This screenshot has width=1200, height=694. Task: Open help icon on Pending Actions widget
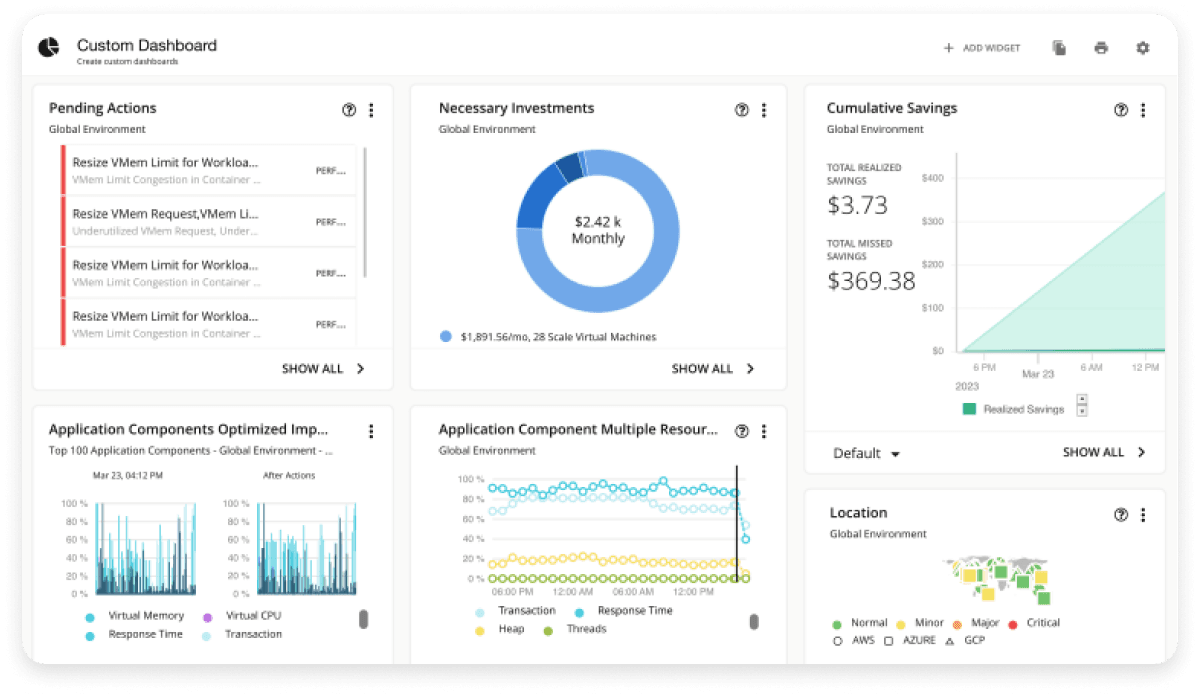349,110
